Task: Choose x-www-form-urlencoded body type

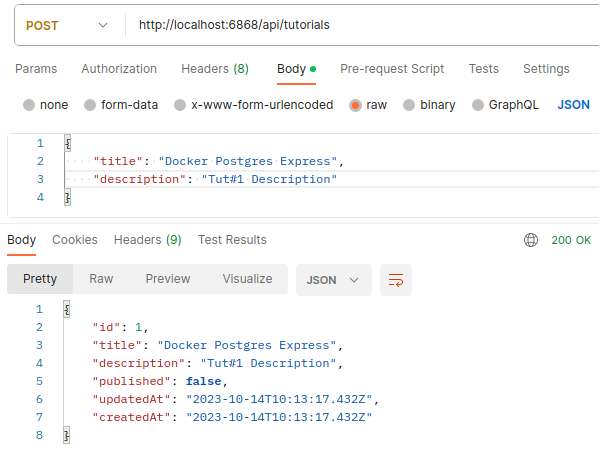Action: pos(180,105)
